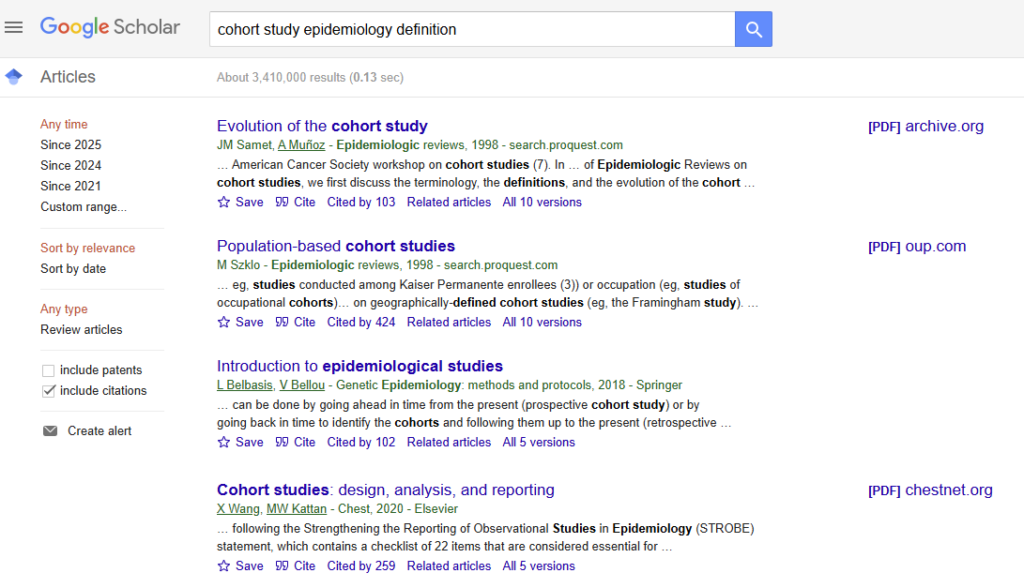The height and width of the screenshot is (588, 1024).
Task: Show all 10 versions of Population-based cohort studies
Action: (x=542, y=322)
